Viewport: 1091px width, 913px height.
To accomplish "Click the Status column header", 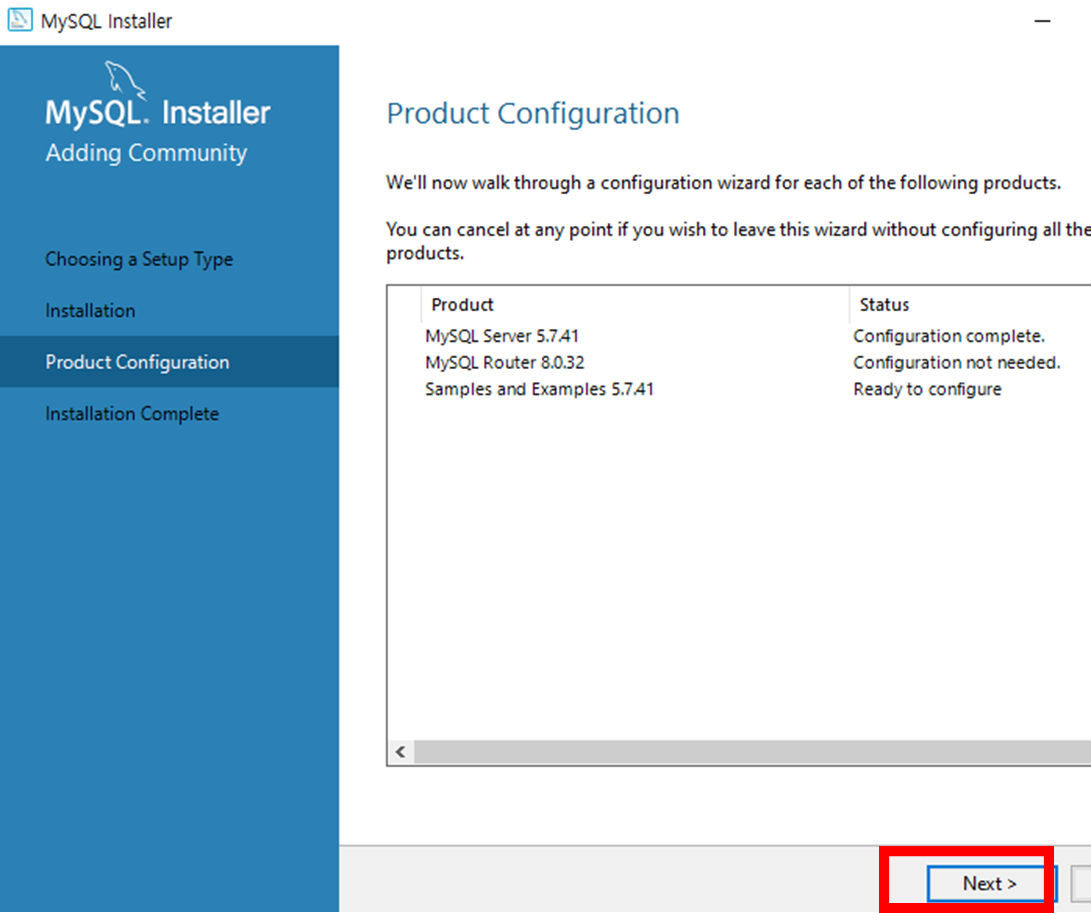I will (970, 304).
